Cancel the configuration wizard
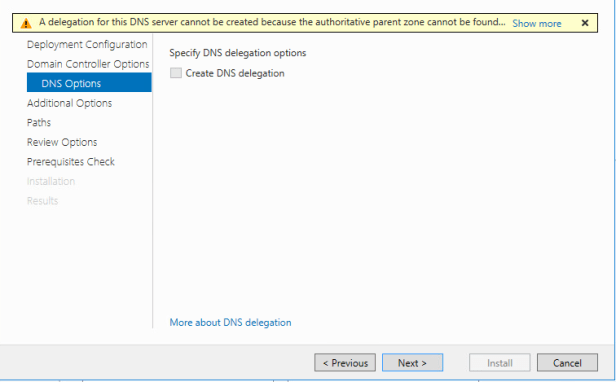616x382 pixels. click(x=567, y=362)
